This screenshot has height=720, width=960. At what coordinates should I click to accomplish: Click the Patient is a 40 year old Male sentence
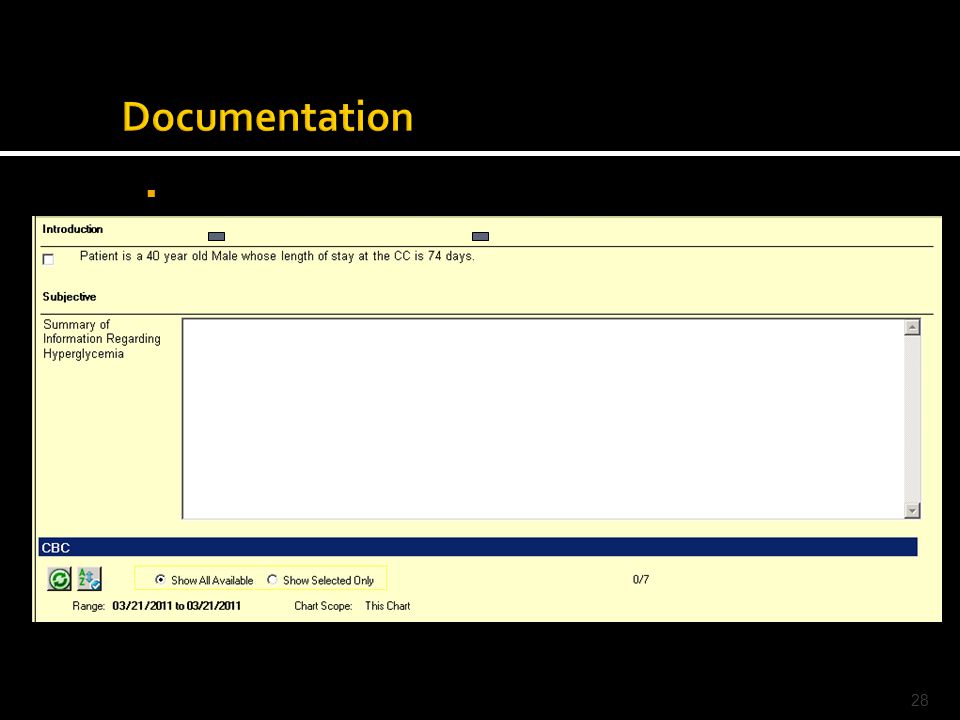[x=277, y=256]
